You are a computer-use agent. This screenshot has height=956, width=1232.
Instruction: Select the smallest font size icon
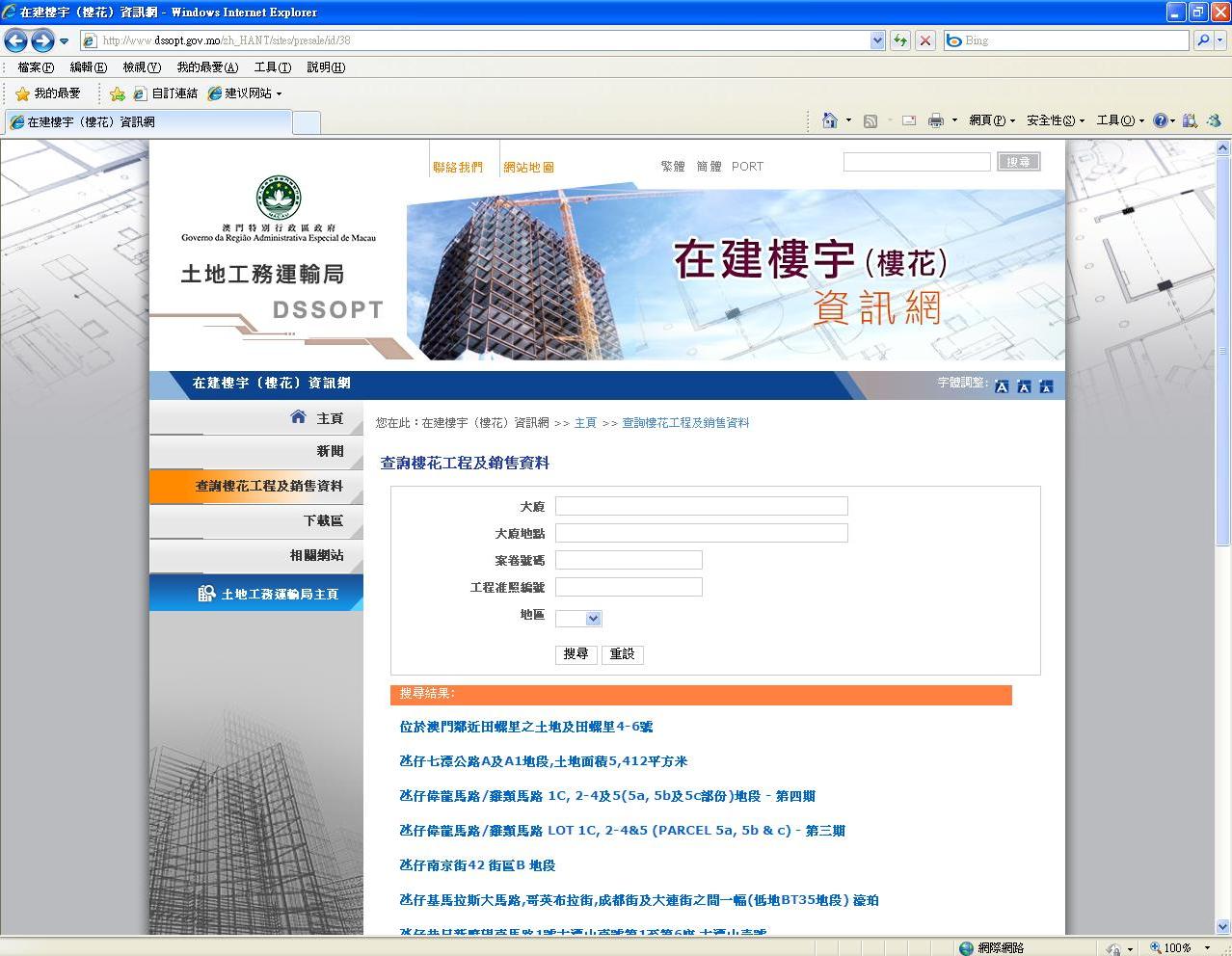click(1046, 386)
